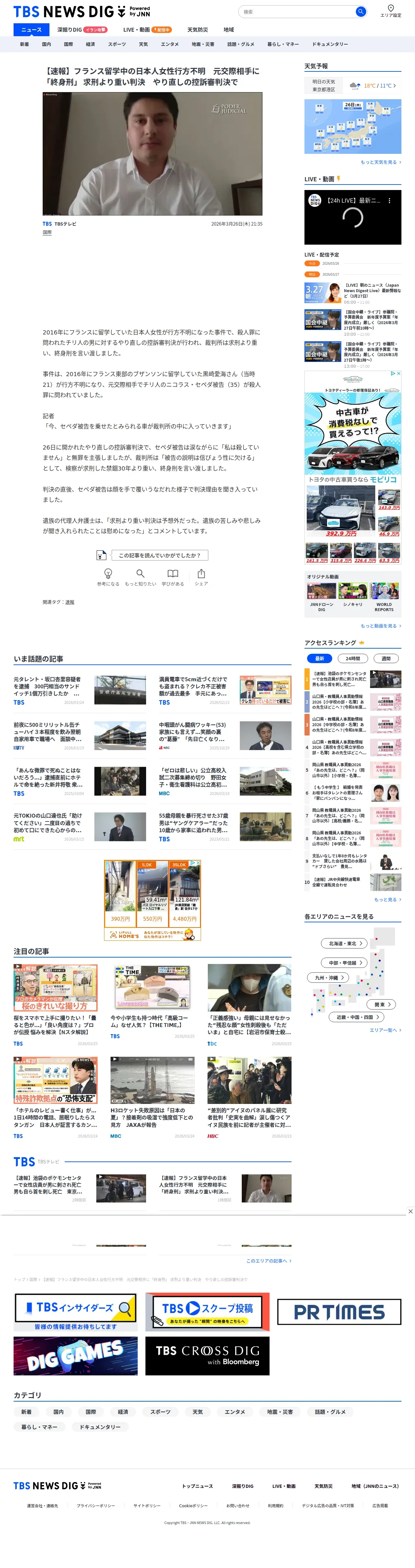
Task: Click もっと天気を見る link
Action: coord(381,163)
